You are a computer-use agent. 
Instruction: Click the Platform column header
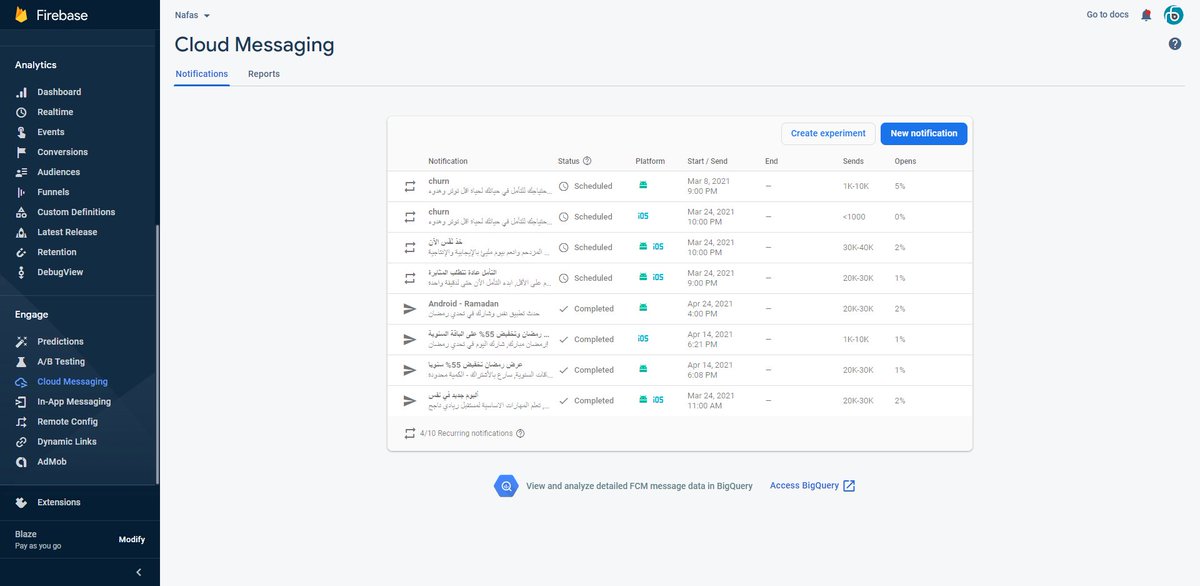pyautogui.click(x=650, y=161)
